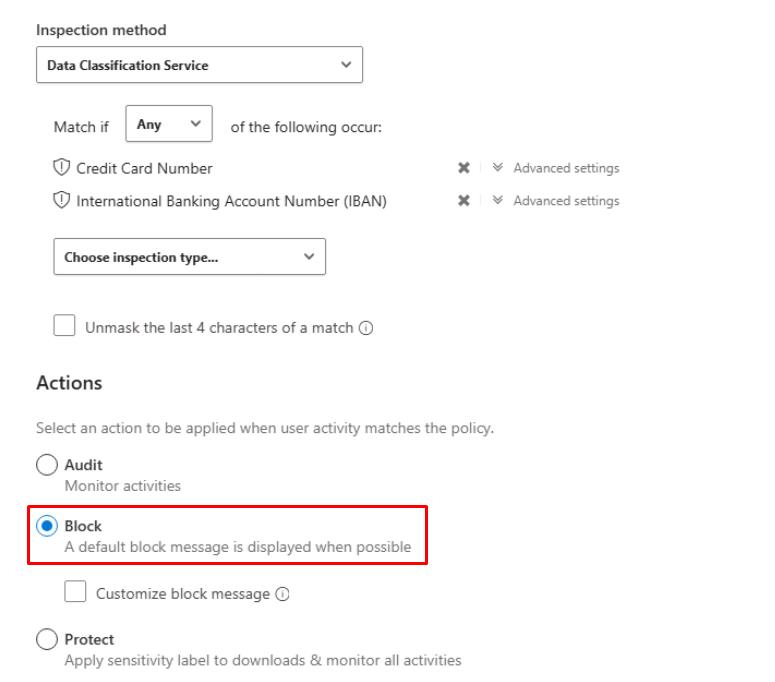Viewport: 775px width, 682px height.
Task: Expand double-chevron icon for IBAN row
Action: click(x=498, y=201)
